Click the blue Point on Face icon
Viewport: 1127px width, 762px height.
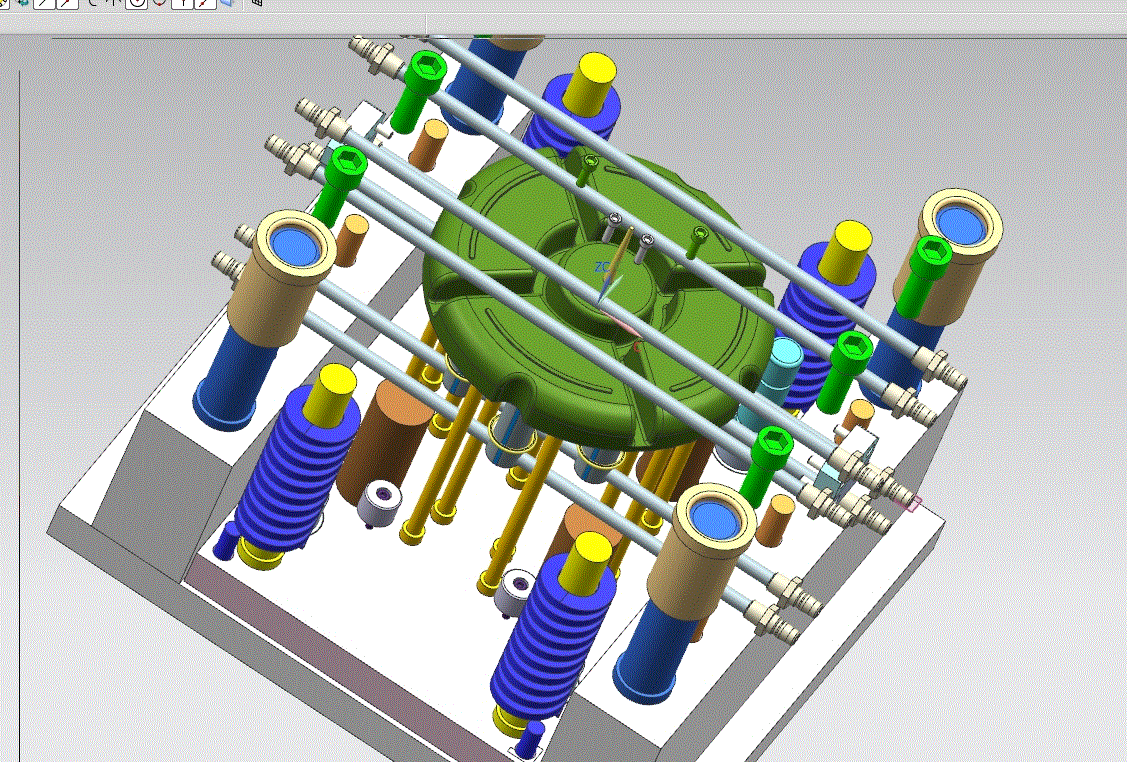tap(227, 3)
